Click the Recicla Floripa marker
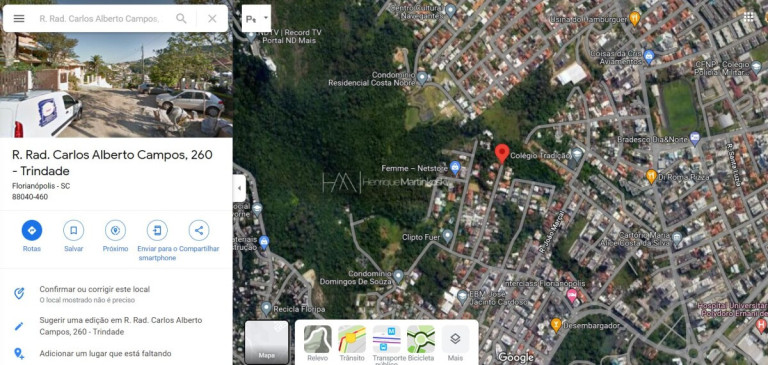768x365 pixels. click(266, 308)
